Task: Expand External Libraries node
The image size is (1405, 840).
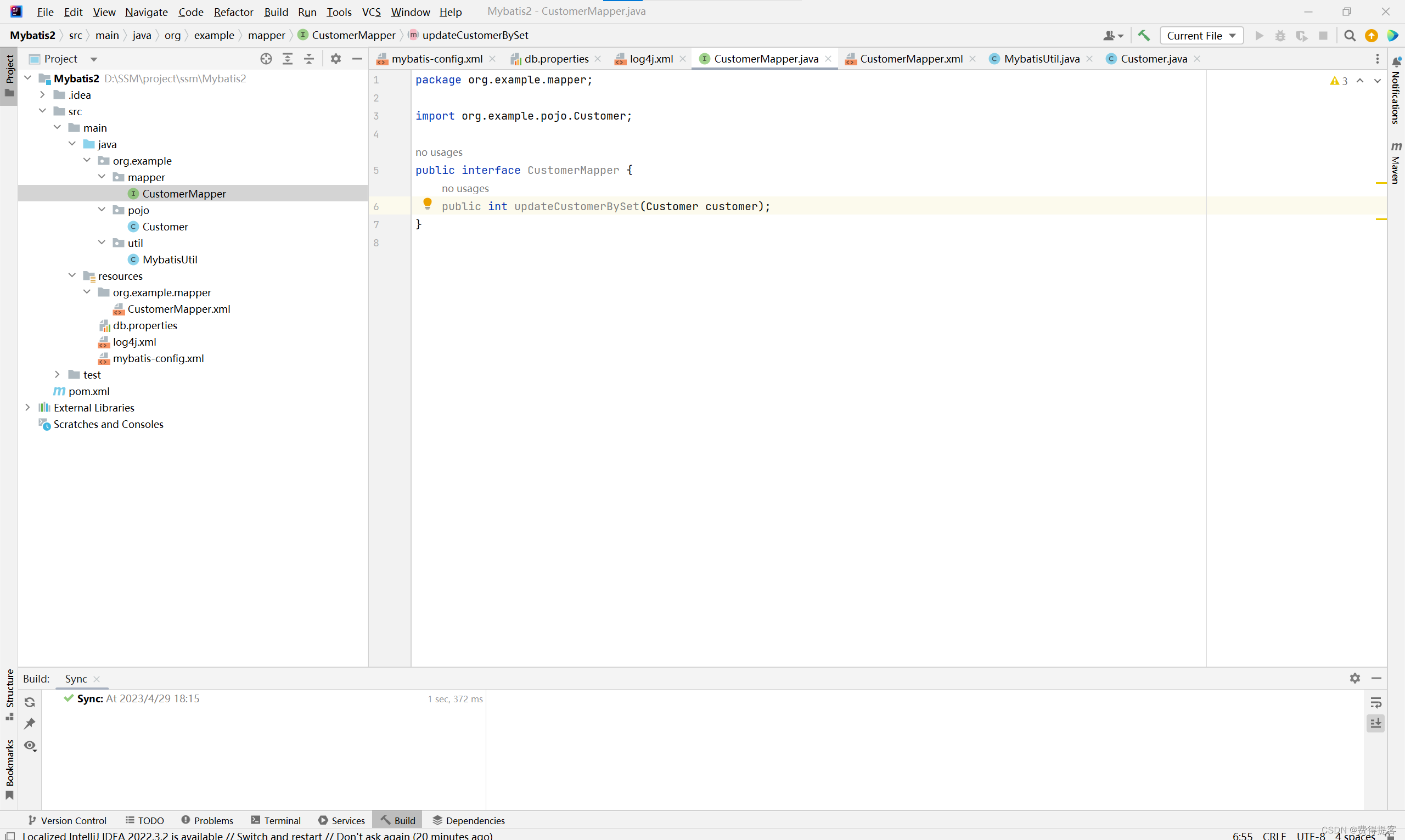Action: 28,408
